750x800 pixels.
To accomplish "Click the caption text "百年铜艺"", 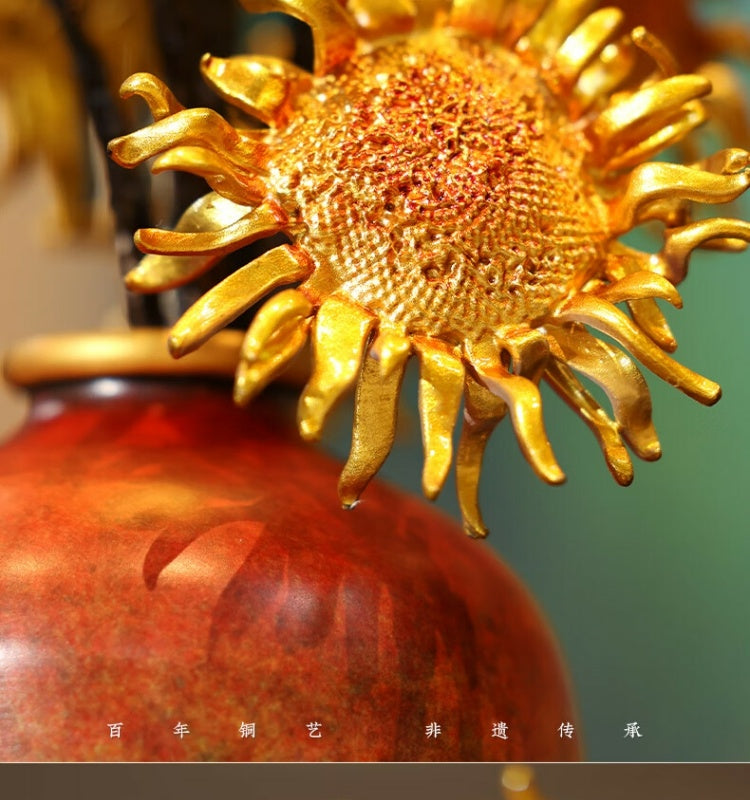I will 215,730.
